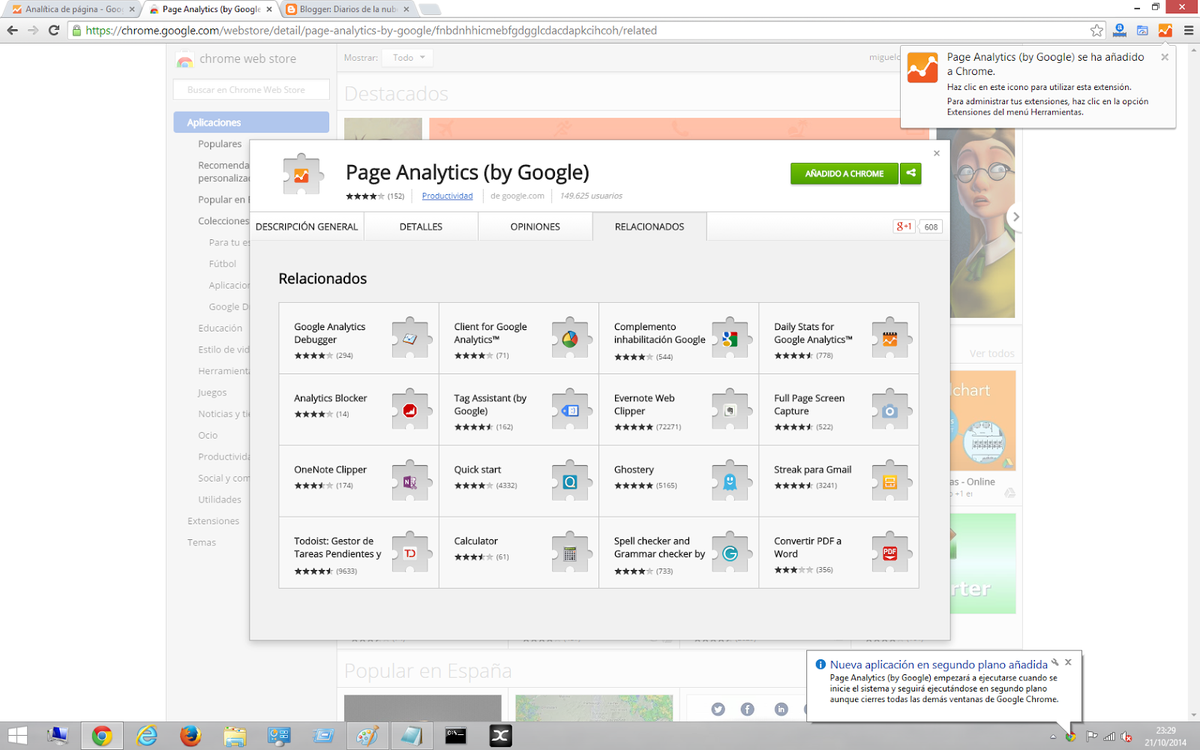Image resolution: width=1200 pixels, height=750 pixels.
Task: Click the Google +1 button
Action: tap(904, 227)
